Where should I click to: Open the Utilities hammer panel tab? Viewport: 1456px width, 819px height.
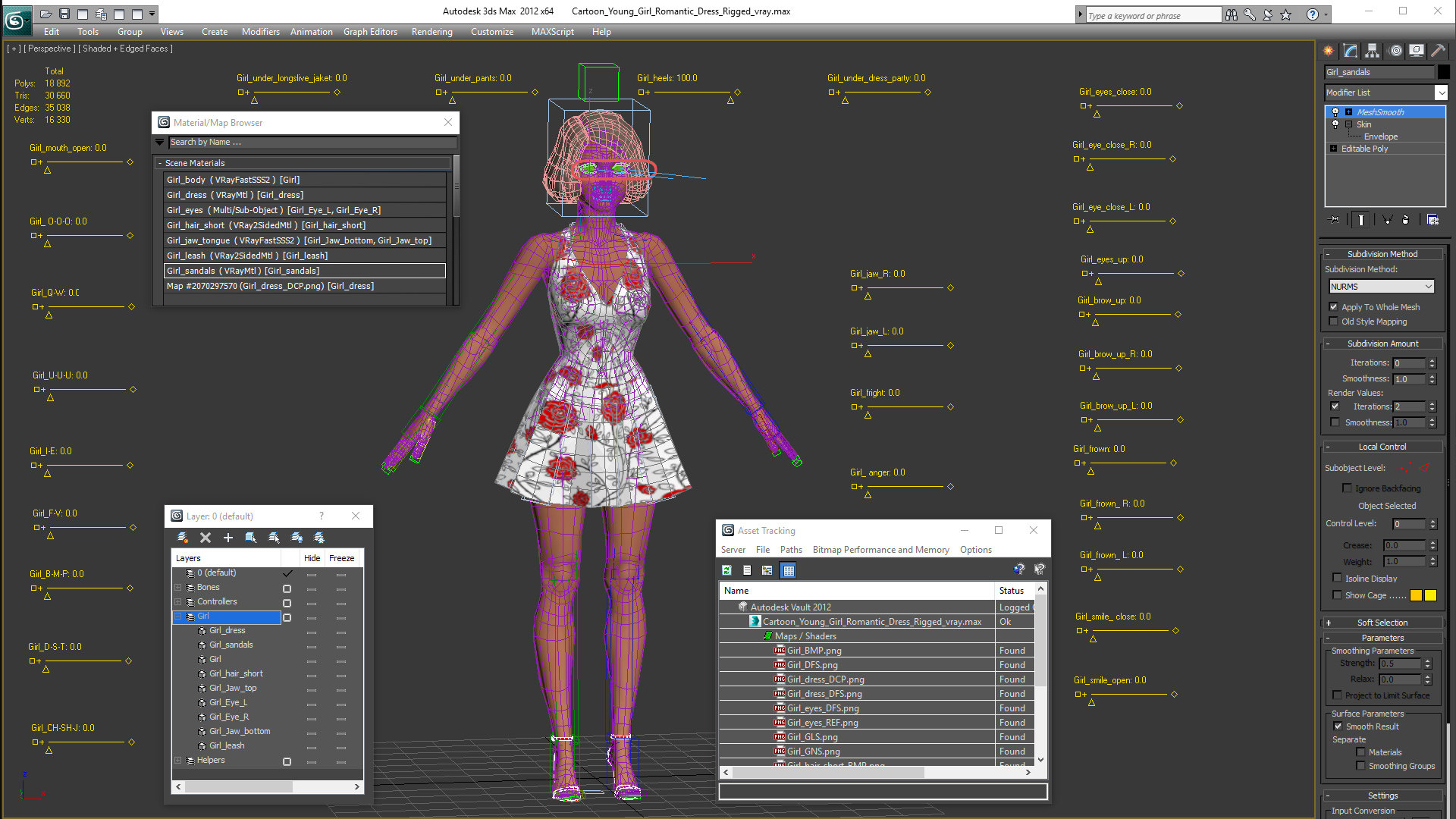pos(1439,51)
